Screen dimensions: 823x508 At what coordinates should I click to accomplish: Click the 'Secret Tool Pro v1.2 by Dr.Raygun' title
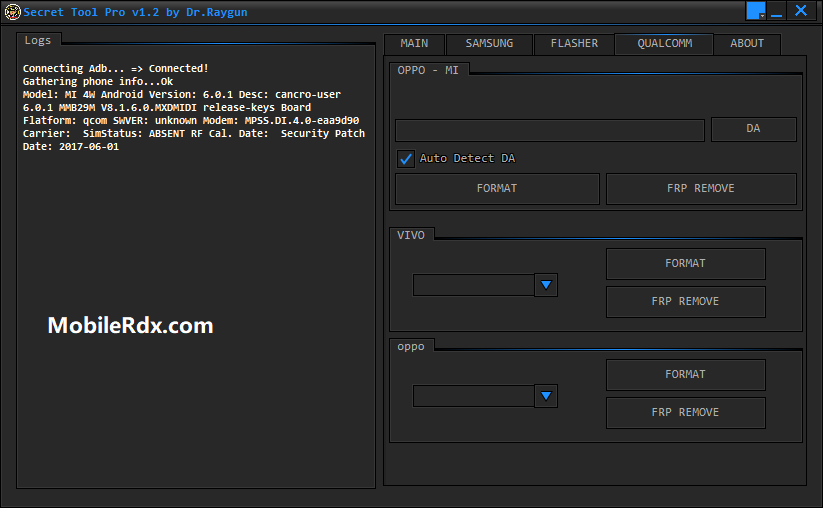[135, 12]
